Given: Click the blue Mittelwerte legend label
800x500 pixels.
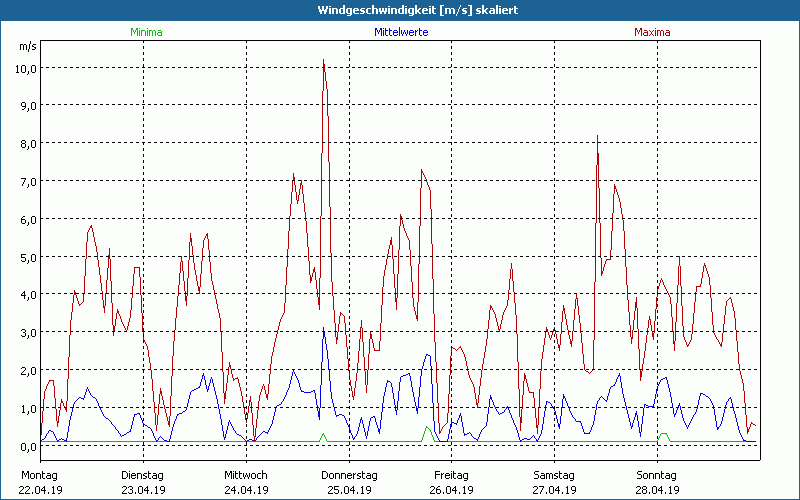Looking at the screenshot, I should (x=399, y=33).
